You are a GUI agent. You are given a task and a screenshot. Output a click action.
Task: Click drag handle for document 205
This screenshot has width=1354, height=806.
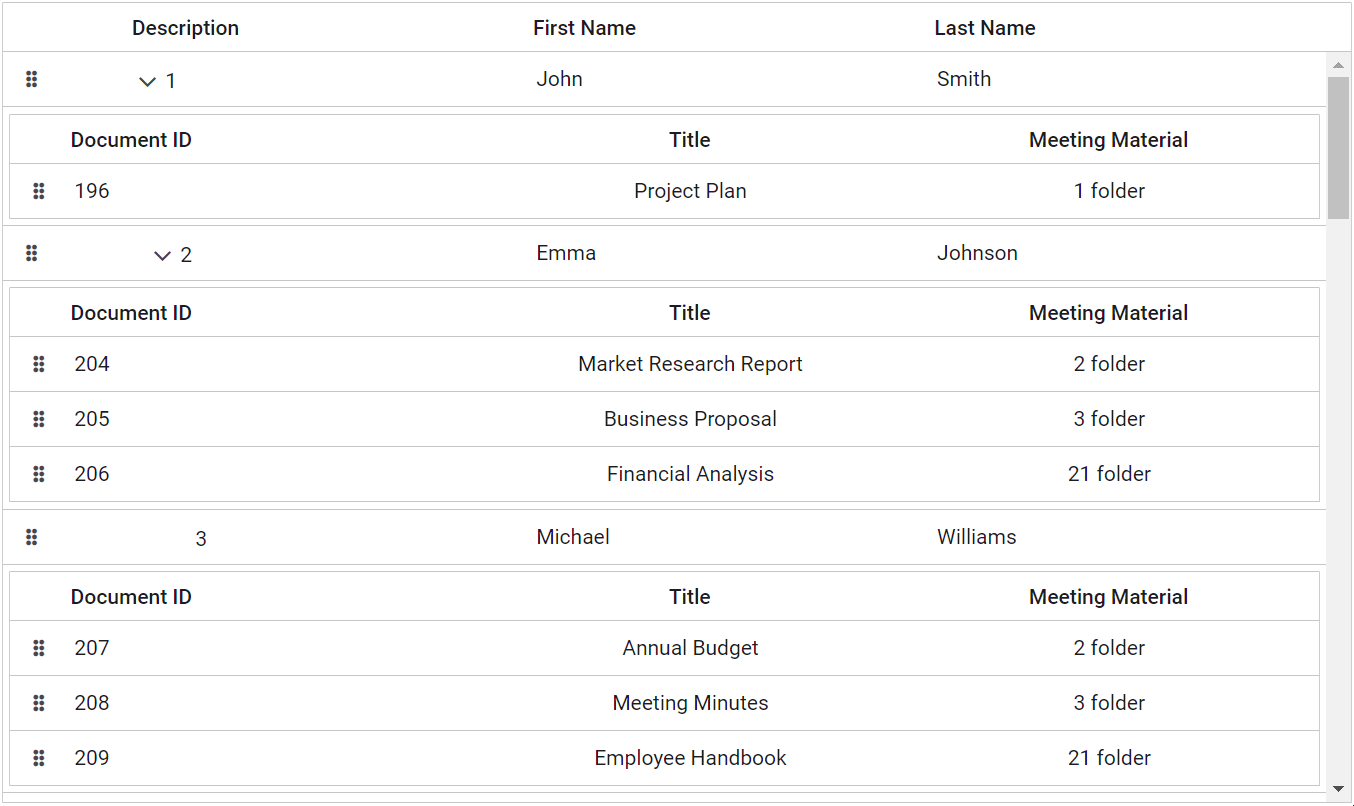39,419
